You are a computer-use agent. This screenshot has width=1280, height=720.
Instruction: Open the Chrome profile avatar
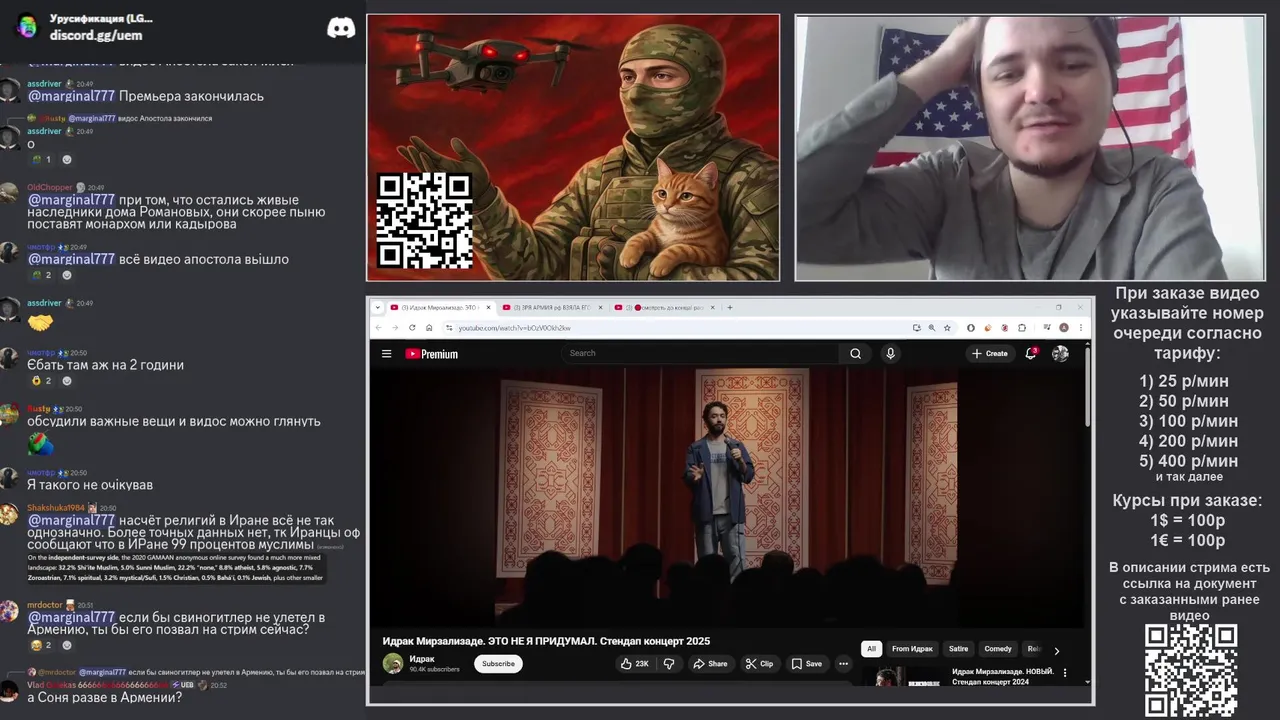[x=1064, y=327]
